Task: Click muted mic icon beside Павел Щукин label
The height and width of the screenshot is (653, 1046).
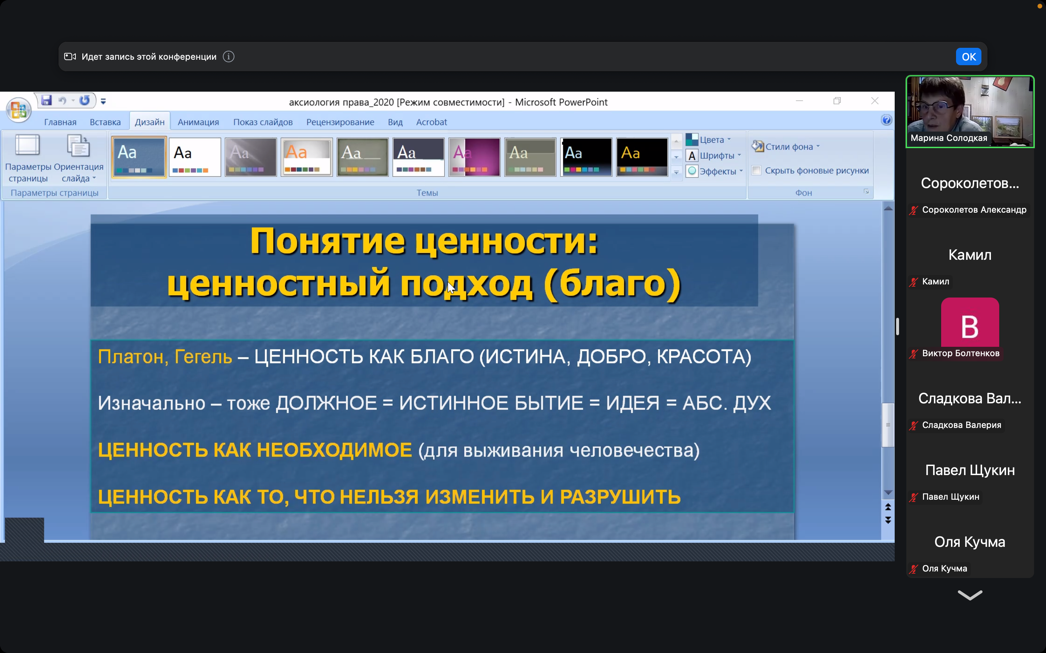Action: coord(914,497)
